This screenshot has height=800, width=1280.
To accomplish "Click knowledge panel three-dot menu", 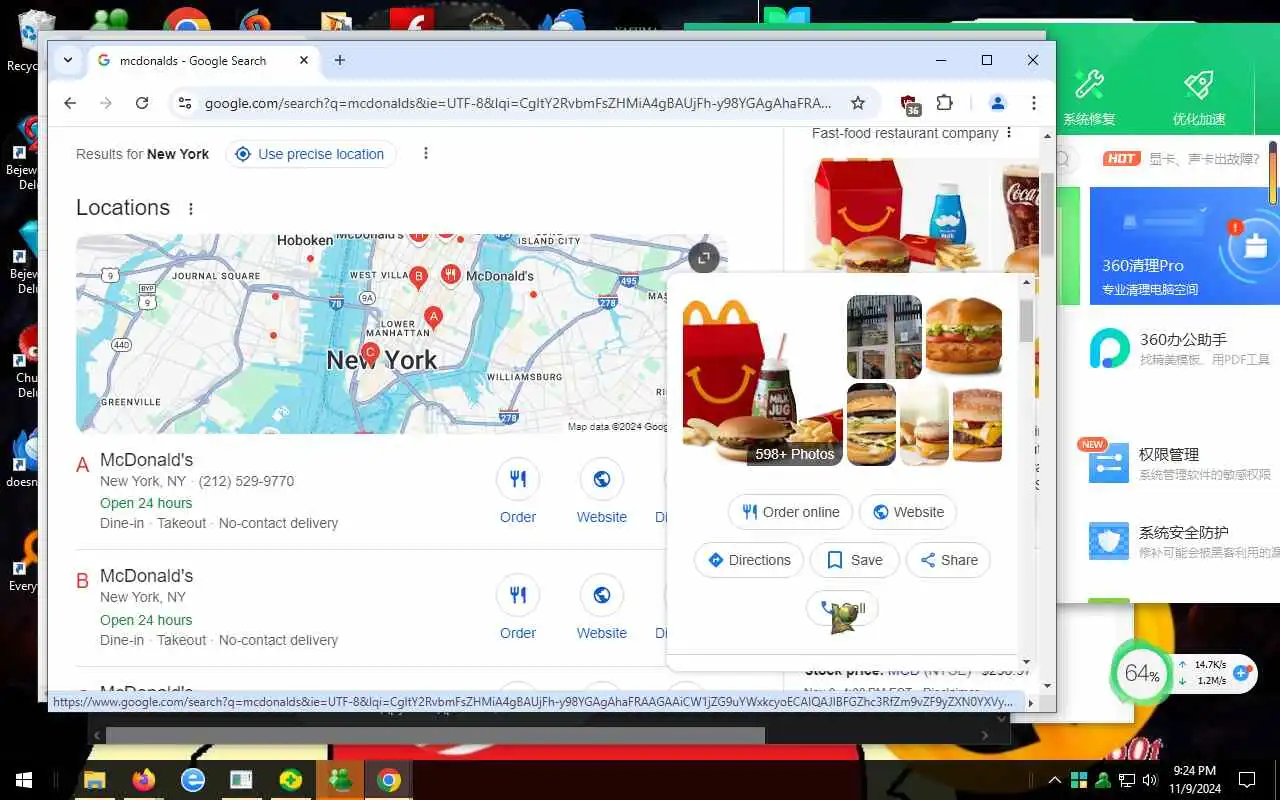I will point(1009,133).
